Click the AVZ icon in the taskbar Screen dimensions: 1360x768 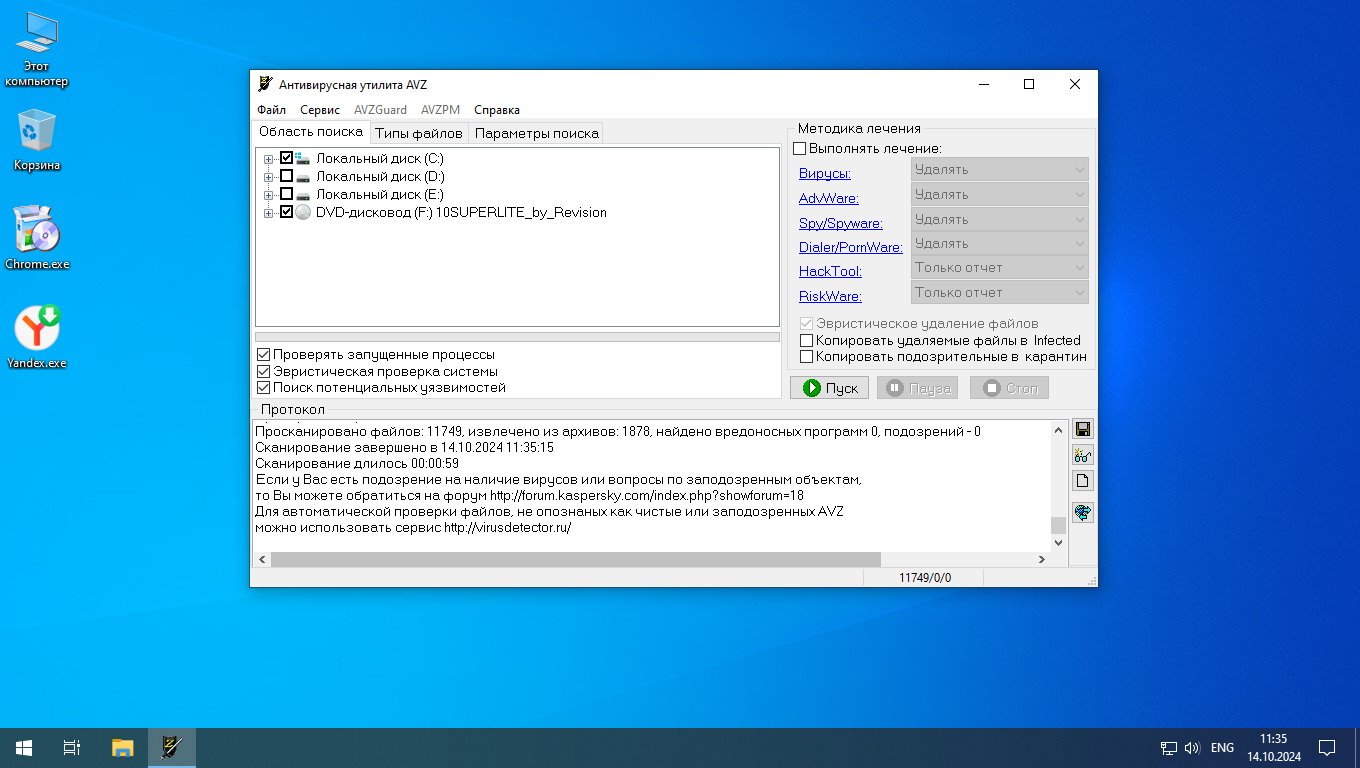pyautogui.click(x=172, y=747)
